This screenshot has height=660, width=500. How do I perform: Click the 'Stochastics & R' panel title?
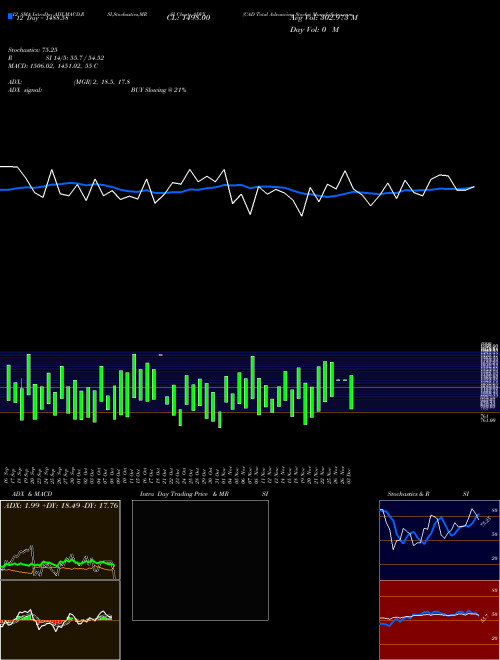tap(408, 494)
